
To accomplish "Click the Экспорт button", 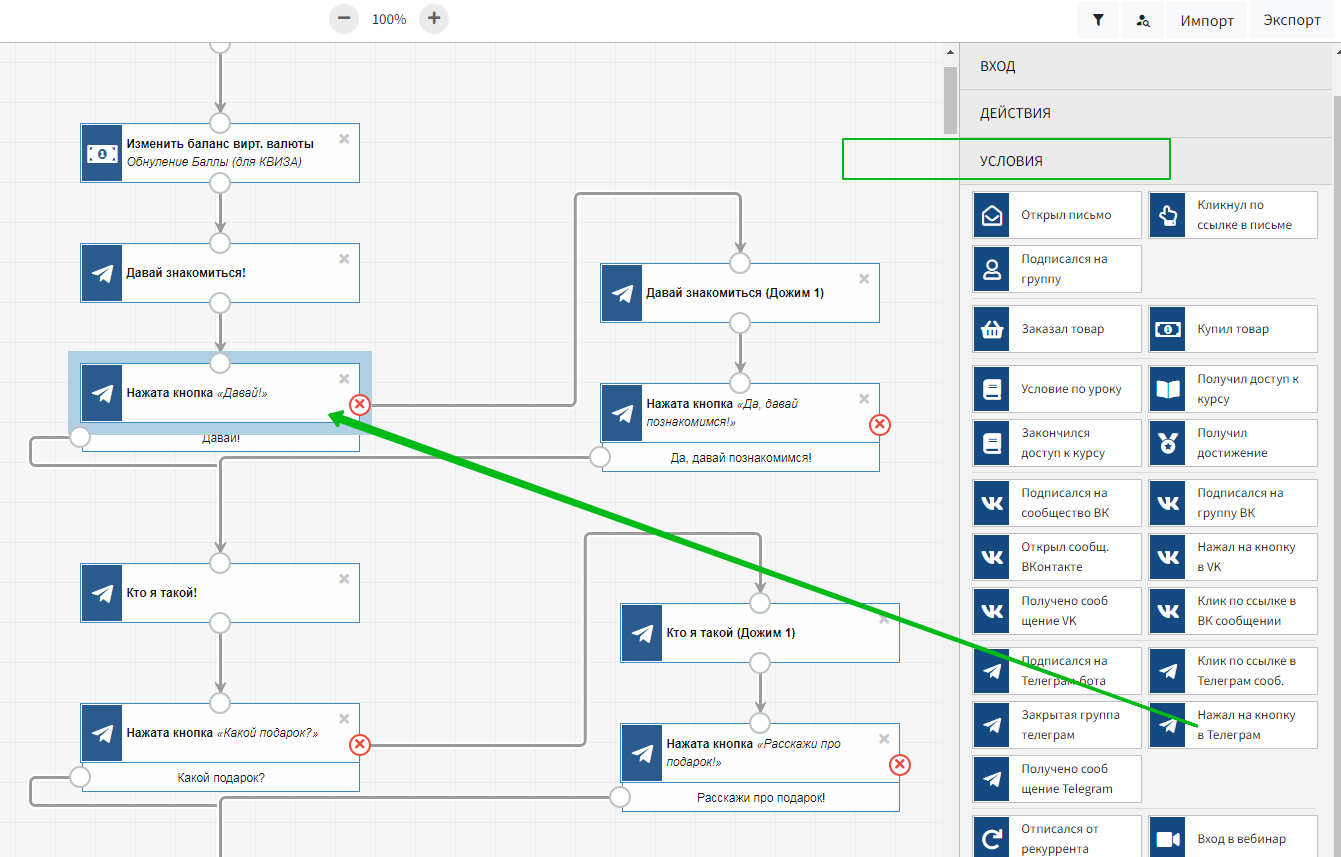I will click(x=1291, y=20).
